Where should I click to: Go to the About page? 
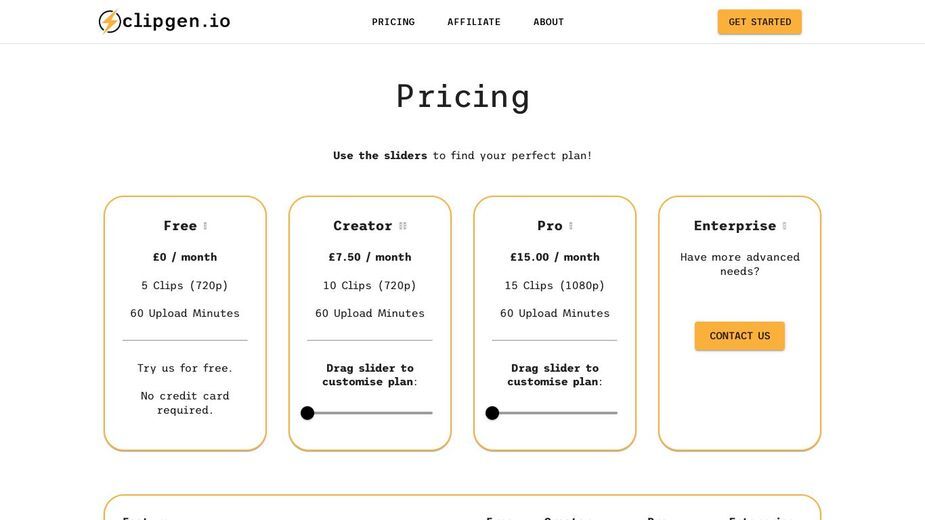pyautogui.click(x=549, y=22)
